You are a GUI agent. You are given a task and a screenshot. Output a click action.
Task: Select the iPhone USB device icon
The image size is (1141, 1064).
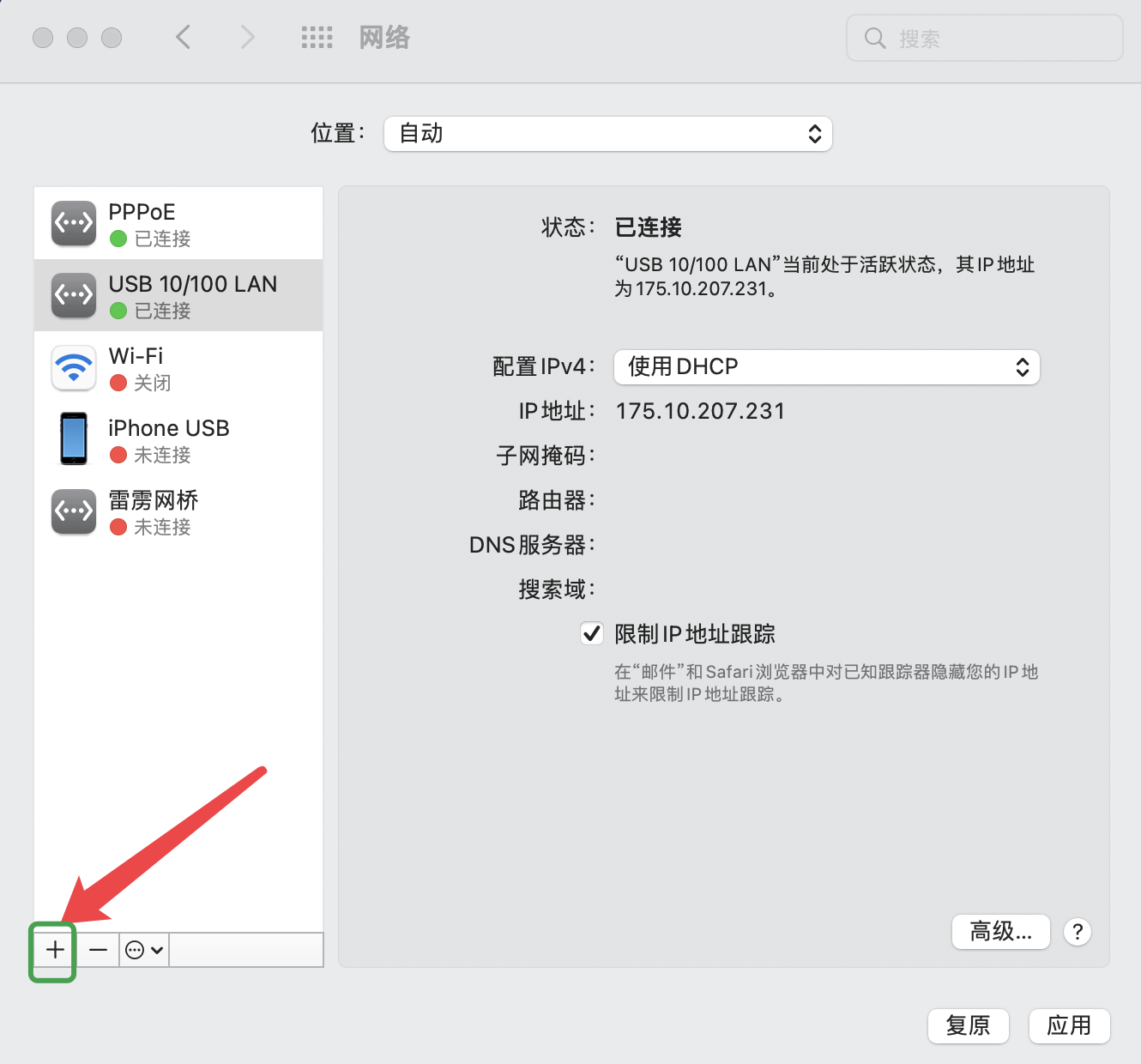click(74, 438)
